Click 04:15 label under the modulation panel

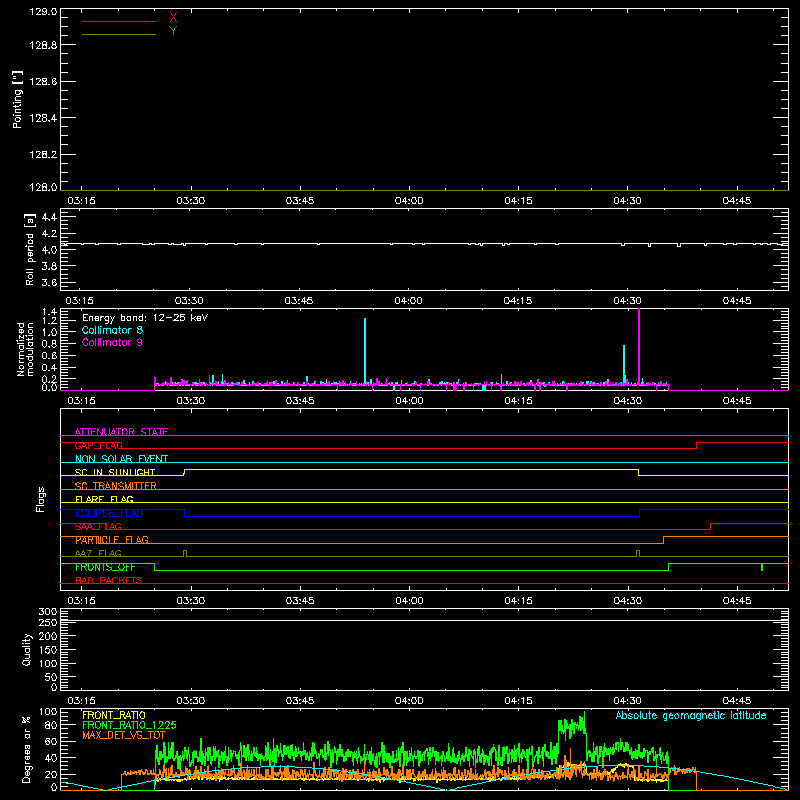click(x=518, y=401)
